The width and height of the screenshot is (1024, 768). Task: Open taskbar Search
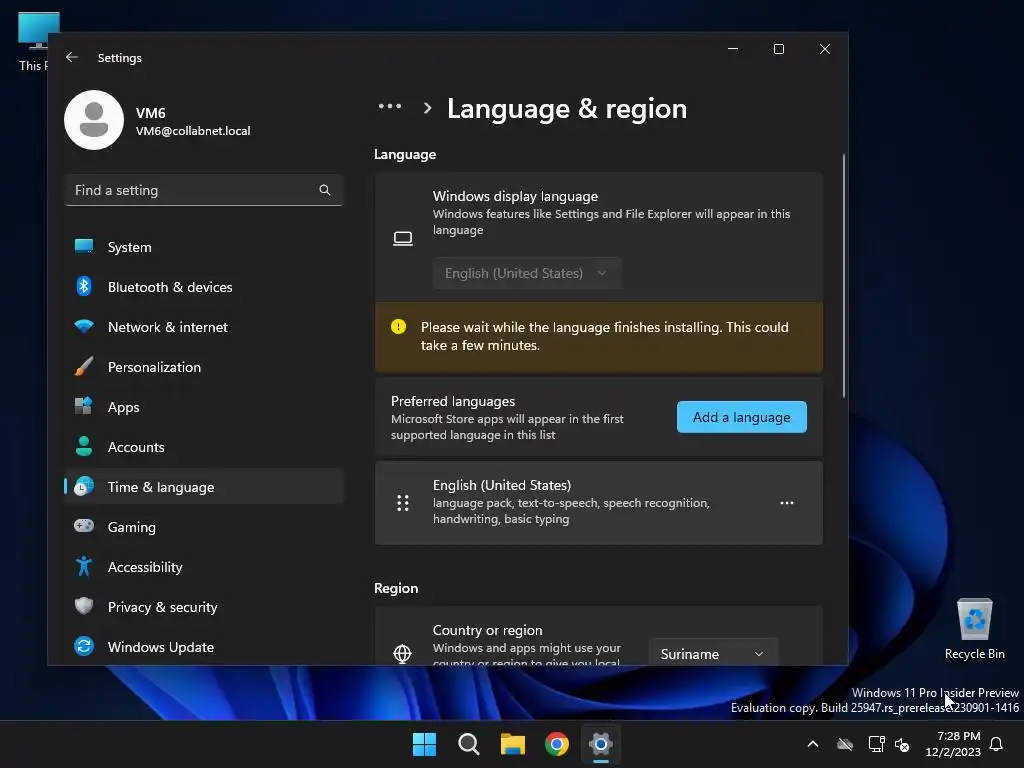(x=468, y=744)
